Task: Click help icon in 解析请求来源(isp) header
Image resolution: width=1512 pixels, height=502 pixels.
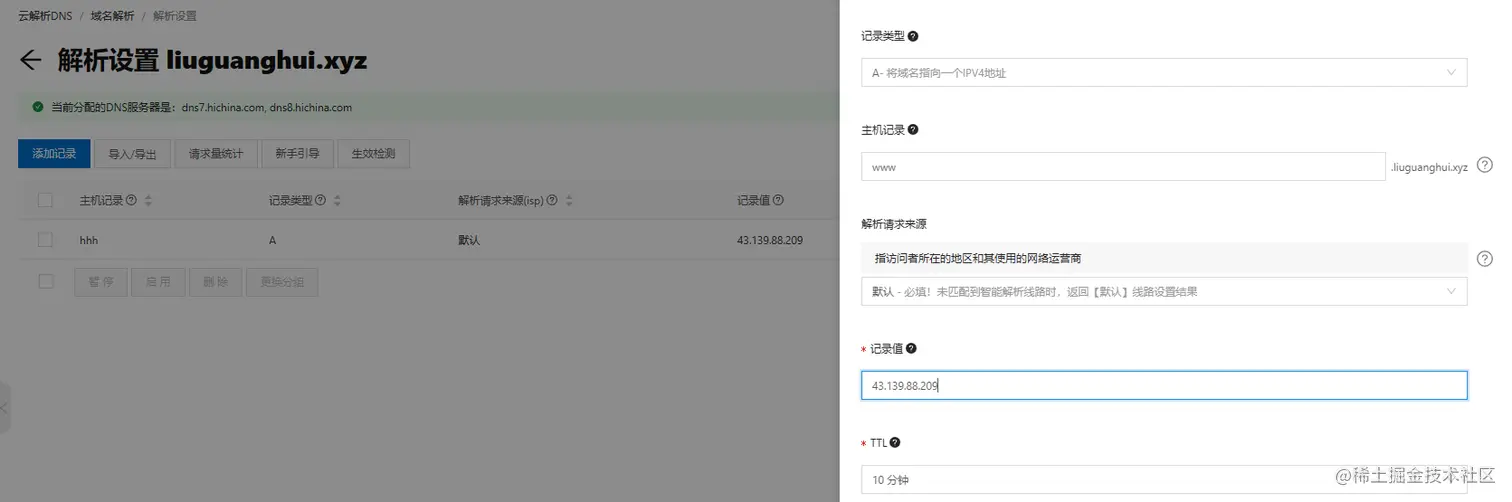Action: (x=552, y=200)
